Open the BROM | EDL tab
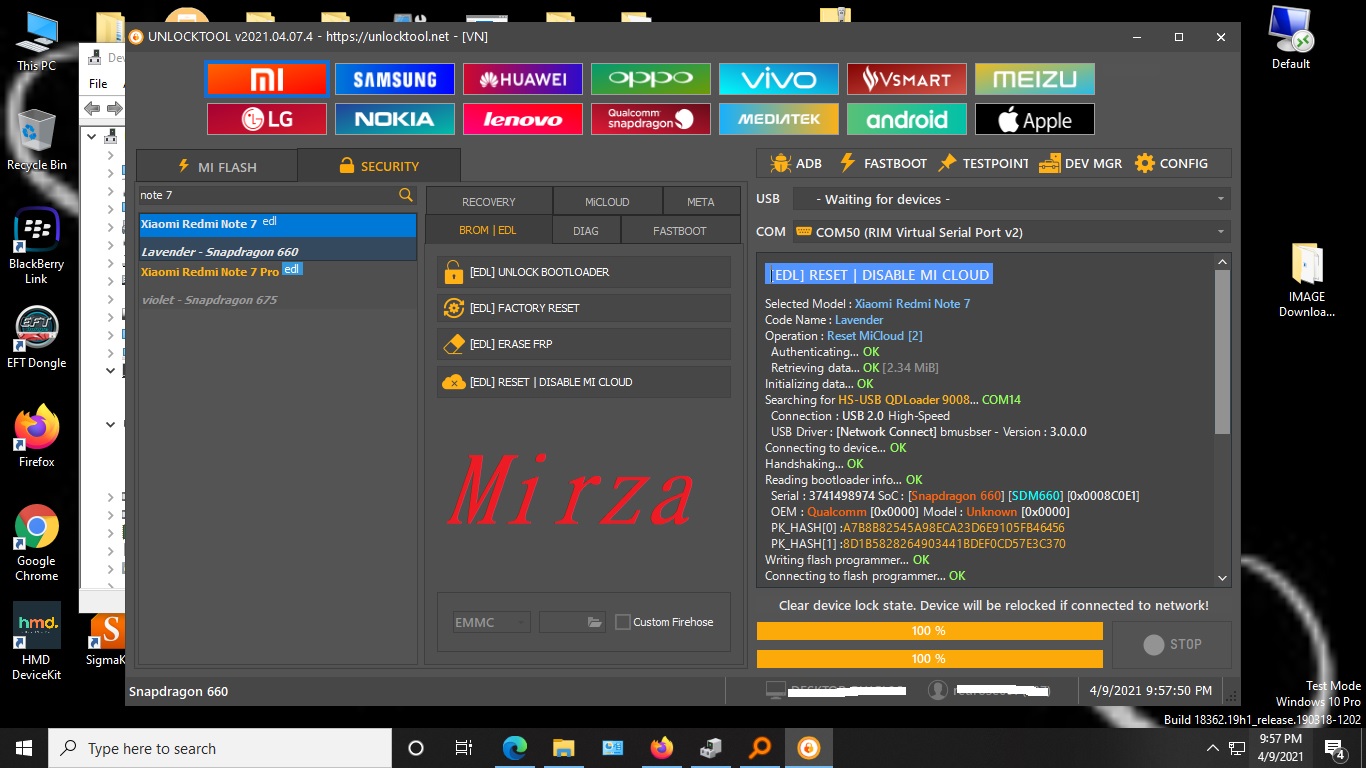This screenshot has height=768, width=1366. (x=488, y=230)
